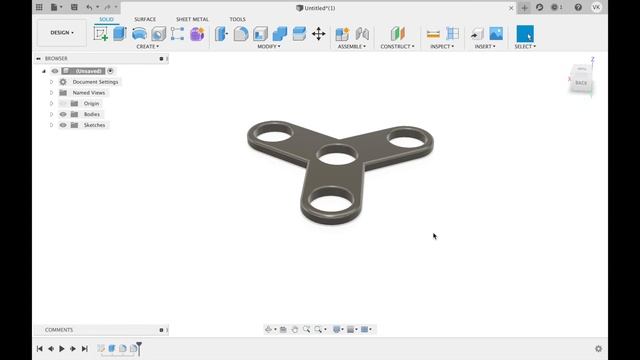
Task: Activate the root component radio button
Action: [110, 71]
